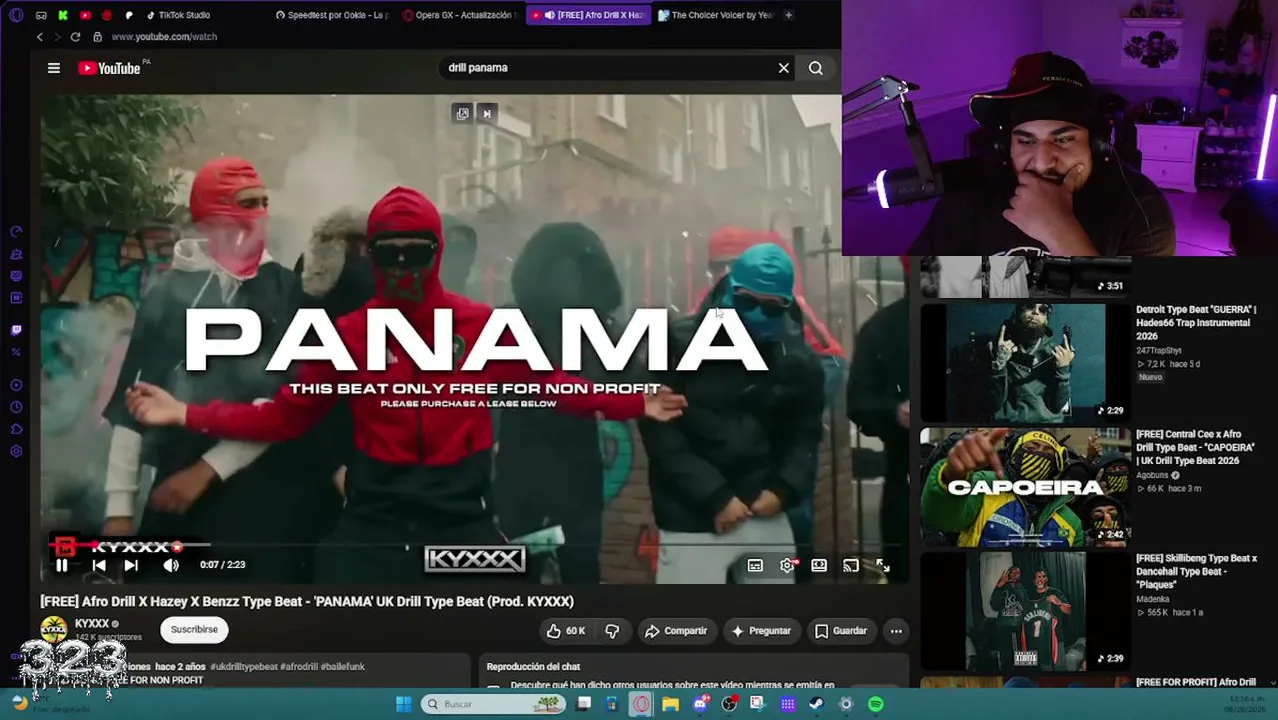Click the #ukdrilltypebeat hashtag
This screenshot has width=1278, height=720.
[x=244, y=667]
